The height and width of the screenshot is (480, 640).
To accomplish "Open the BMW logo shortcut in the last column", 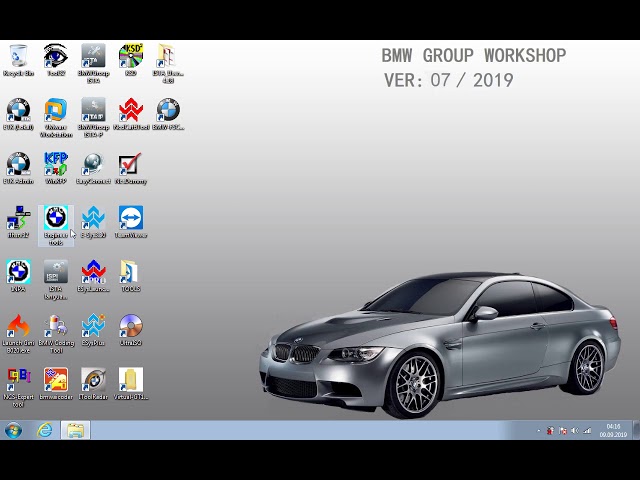I will pyautogui.click(x=168, y=114).
